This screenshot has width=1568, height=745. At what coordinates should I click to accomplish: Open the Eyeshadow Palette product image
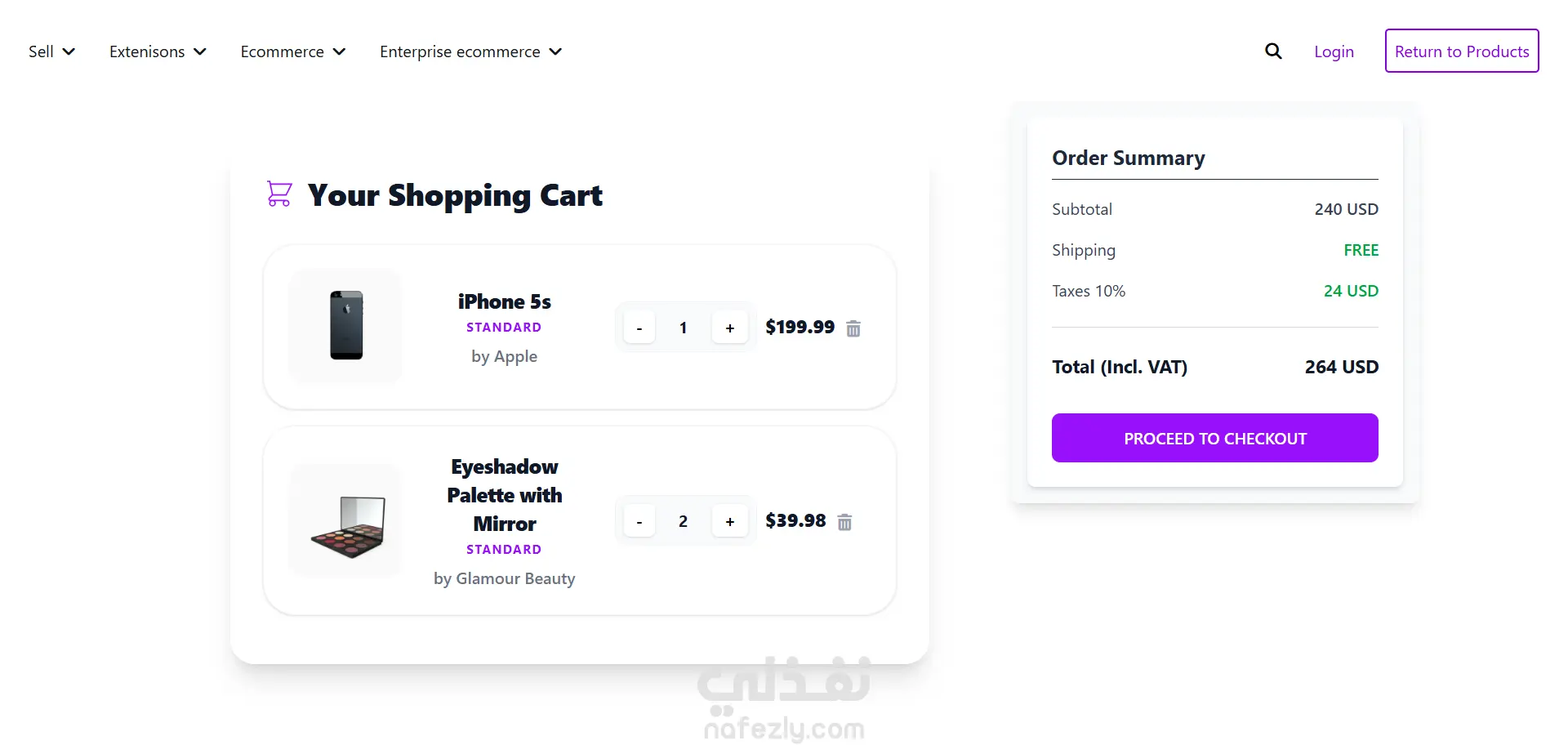(346, 521)
